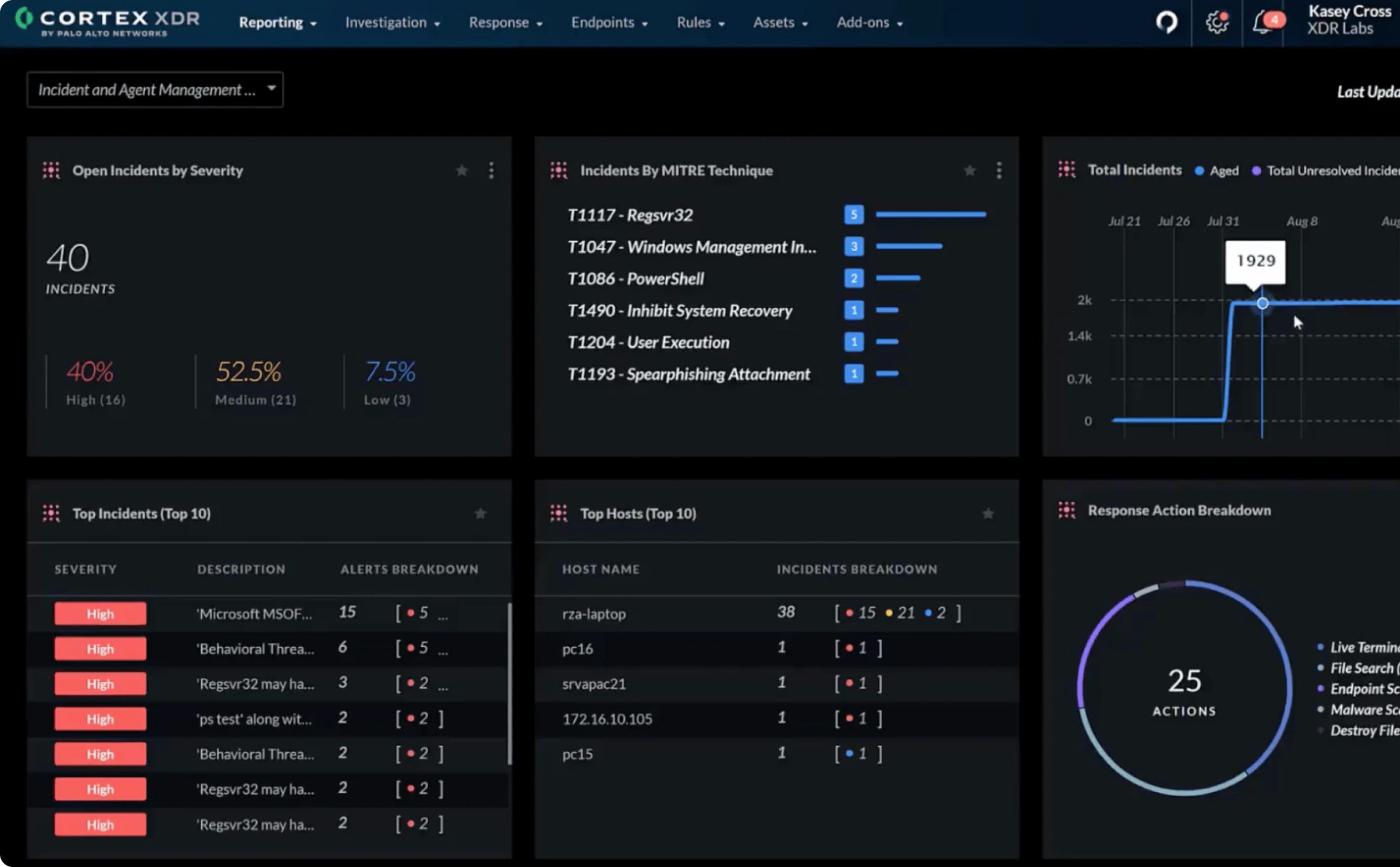
Task: Open the three-dot menu on Open Incidents by Severity
Action: (492, 170)
